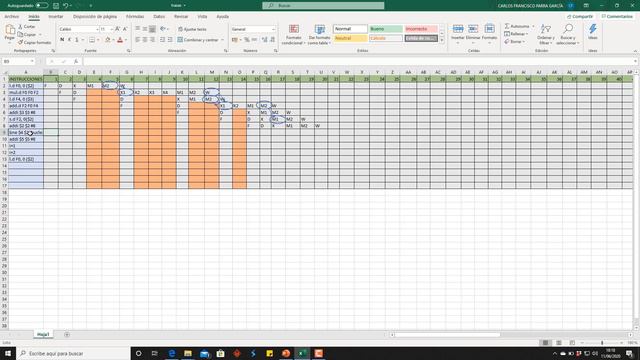Open the Disposición de página tab
Image resolution: width=640 pixels, height=360 pixels.
pos(95,17)
